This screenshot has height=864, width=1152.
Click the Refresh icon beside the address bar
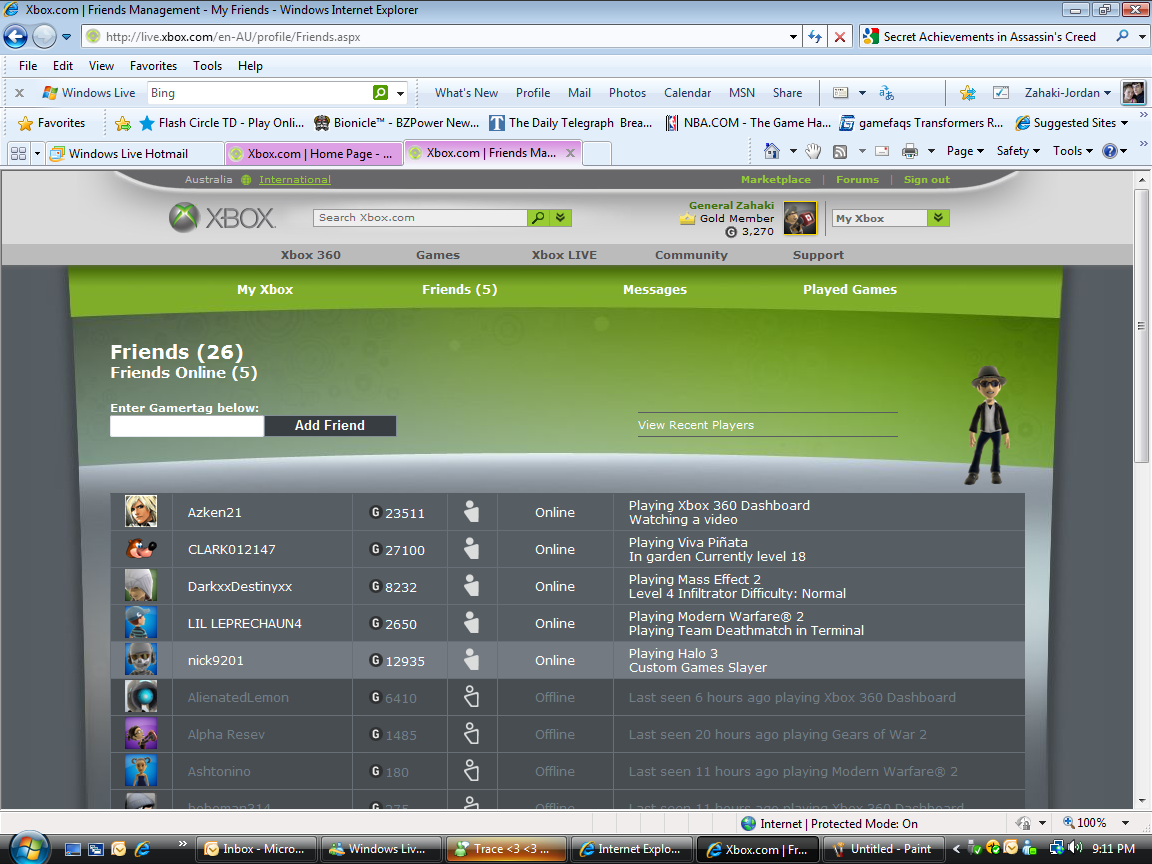(815, 36)
